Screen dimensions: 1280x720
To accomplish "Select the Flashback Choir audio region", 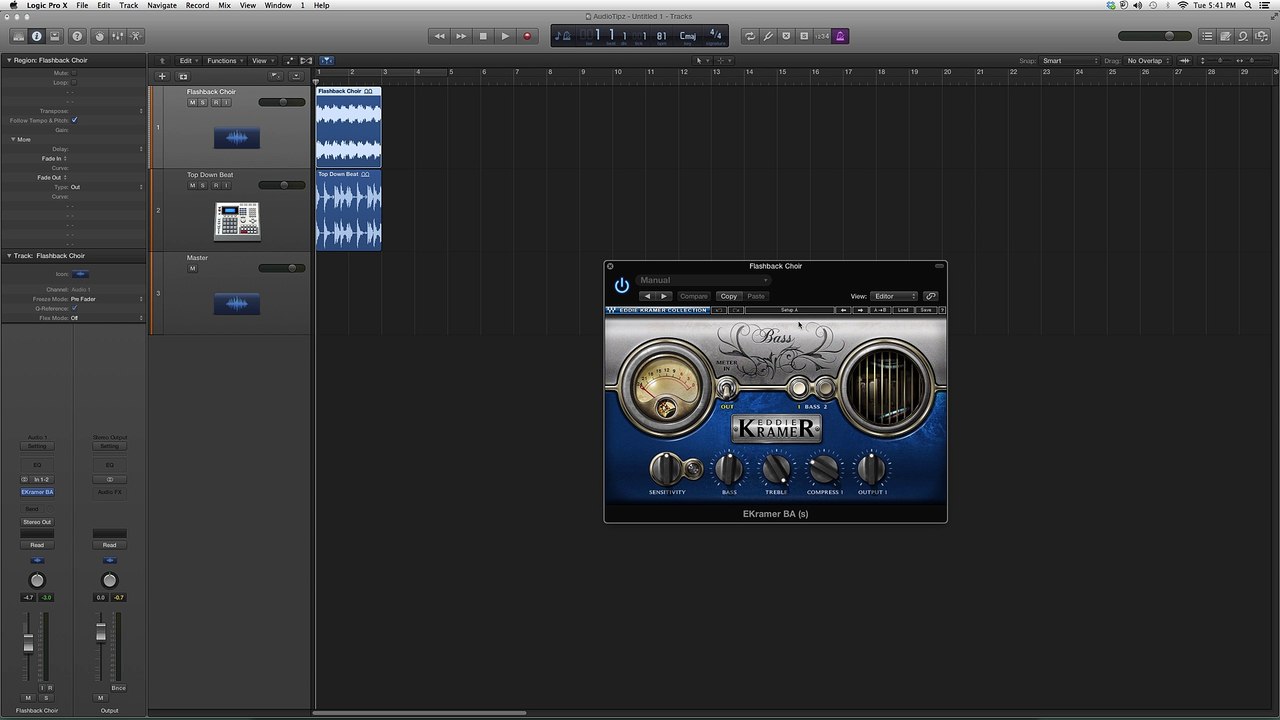I will pyautogui.click(x=348, y=127).
